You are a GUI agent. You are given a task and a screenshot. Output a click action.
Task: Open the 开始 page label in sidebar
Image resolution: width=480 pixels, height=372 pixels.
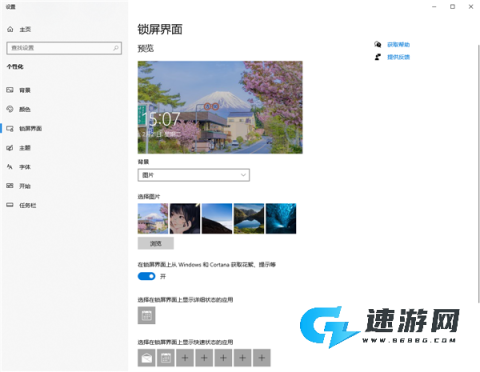(x=25, y=186)
